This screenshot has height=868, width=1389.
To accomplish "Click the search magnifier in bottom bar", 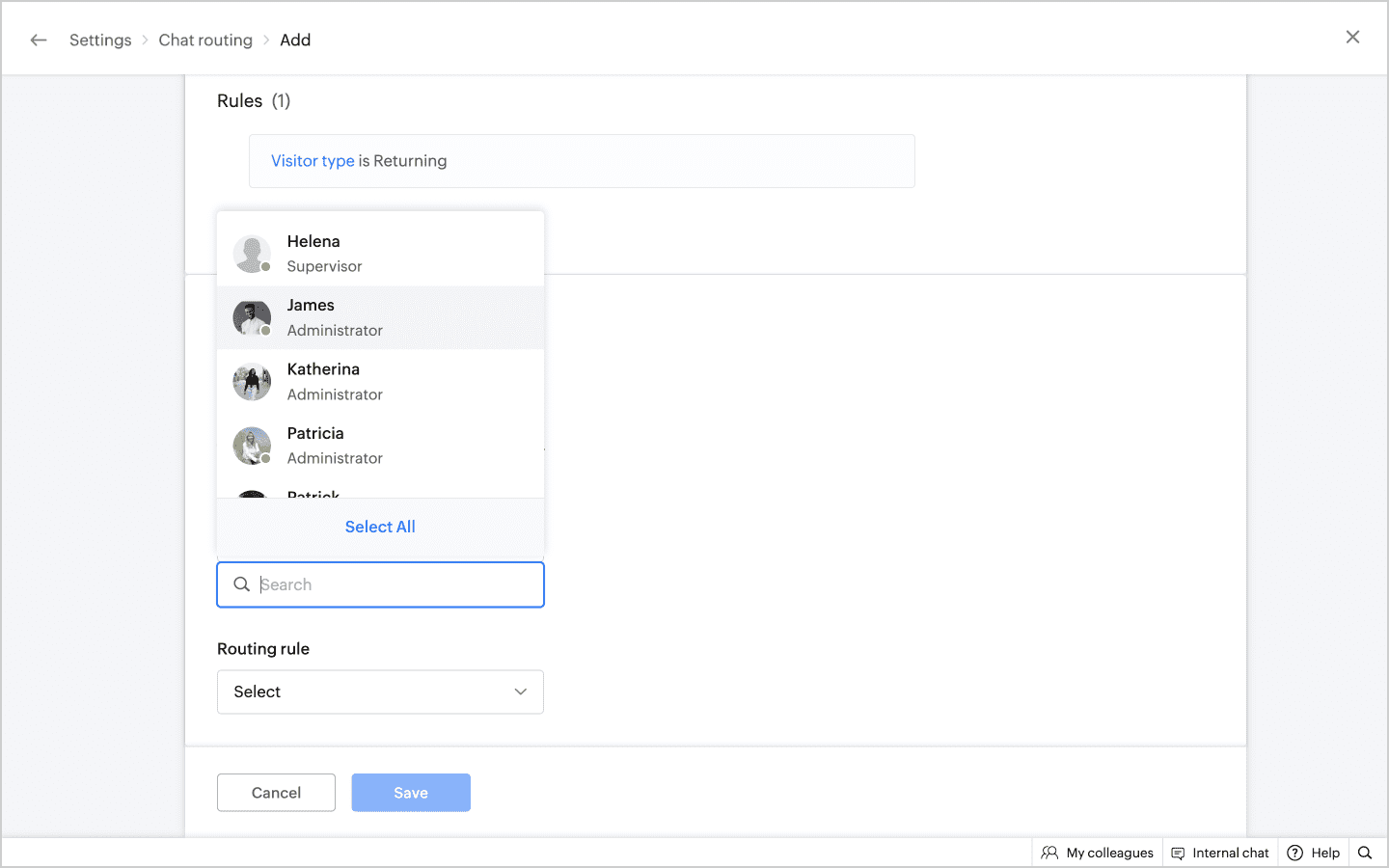I will point(1365,853).
